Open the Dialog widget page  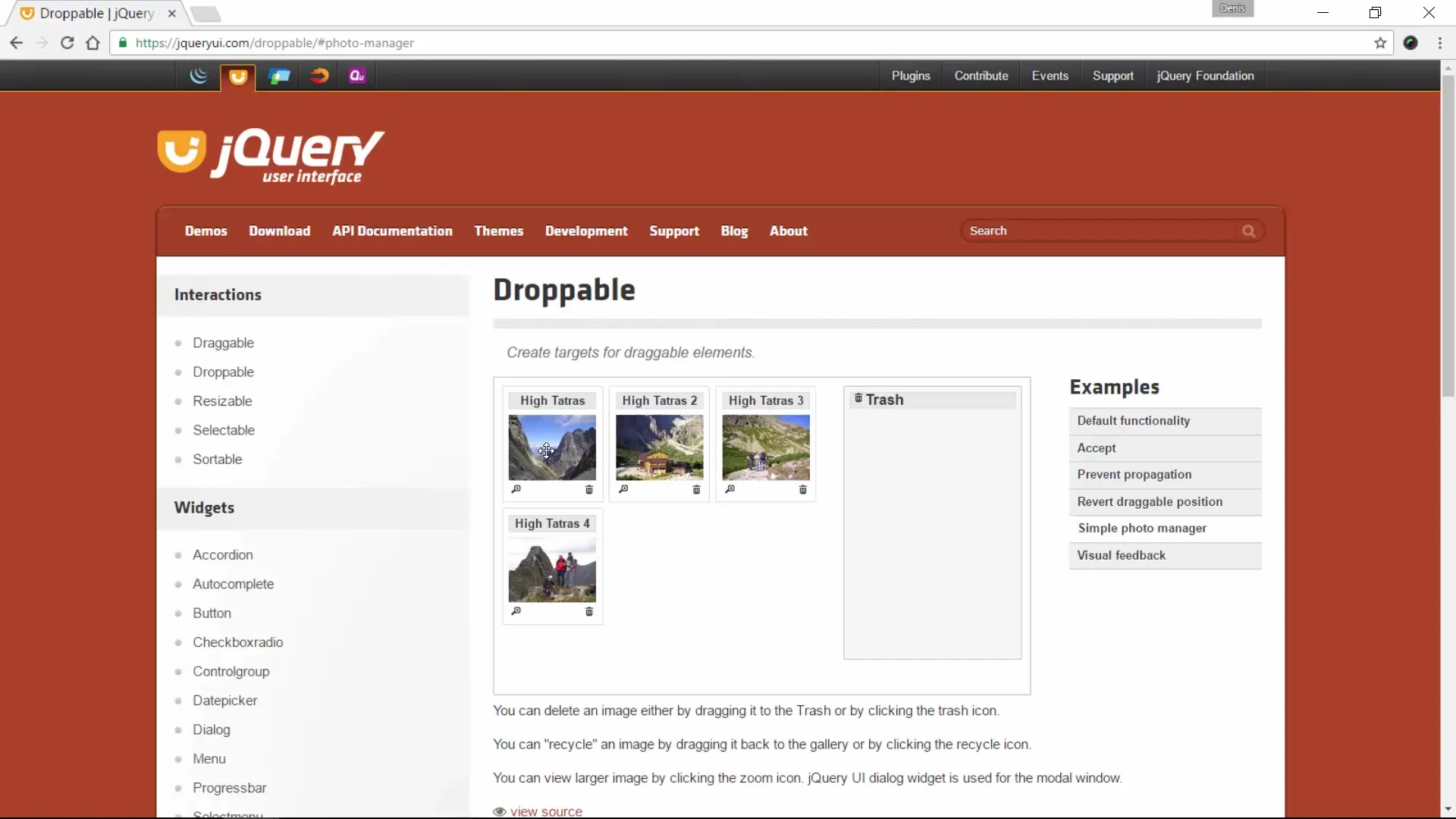click(x=212, y=730)
